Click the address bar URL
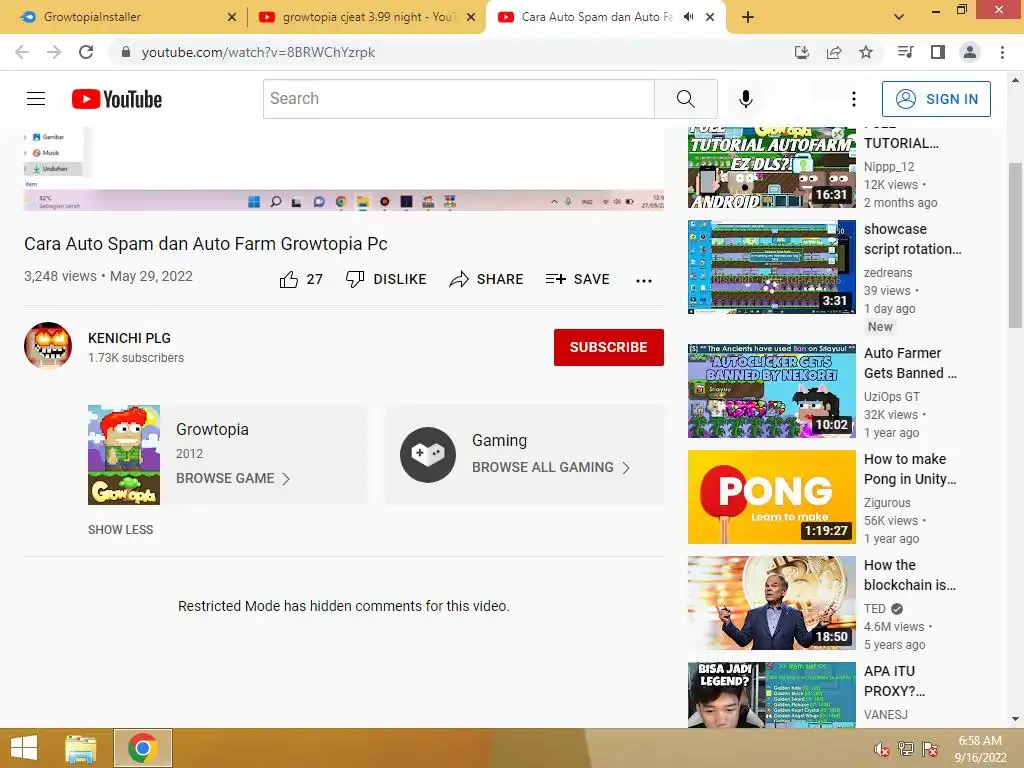 point(258,52)
